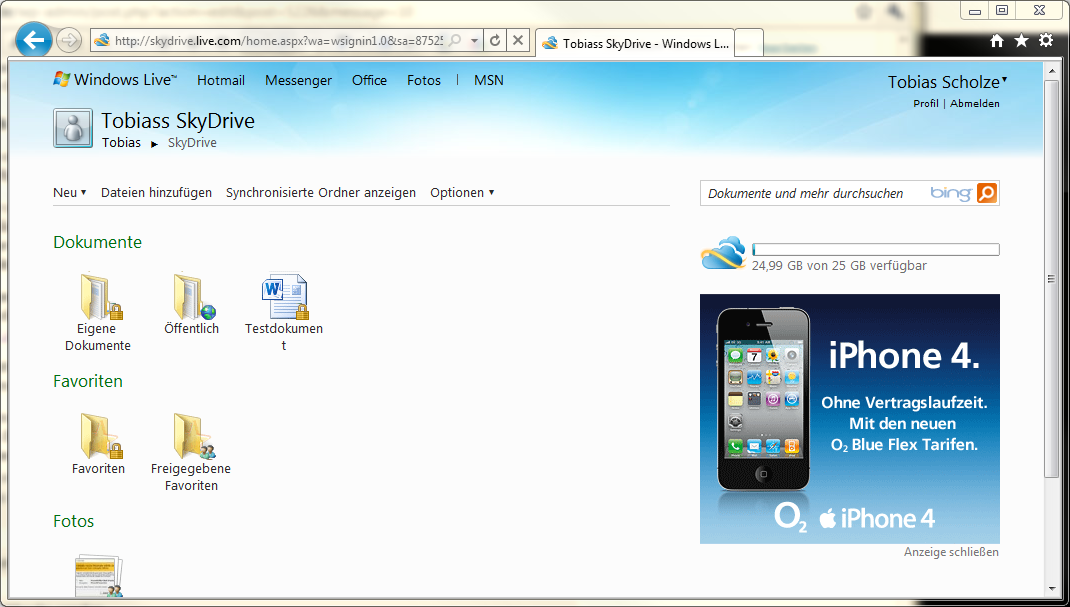The width and height of the screenshot is (1070, 607).
Task: Expand the Neu dropdown menu
Action: (70, 192)
